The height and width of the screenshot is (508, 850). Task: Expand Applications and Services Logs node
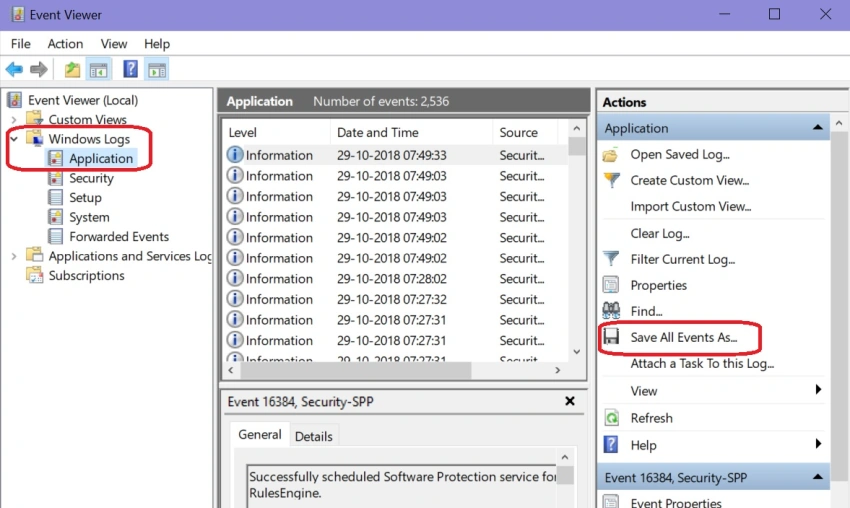tap(14, 256)
